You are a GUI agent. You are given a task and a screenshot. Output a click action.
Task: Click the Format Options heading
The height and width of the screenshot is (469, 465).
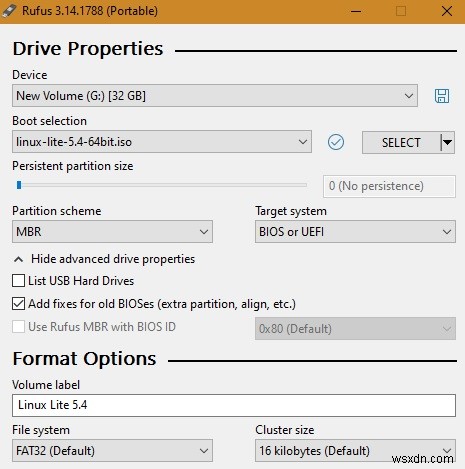point(84,359)
